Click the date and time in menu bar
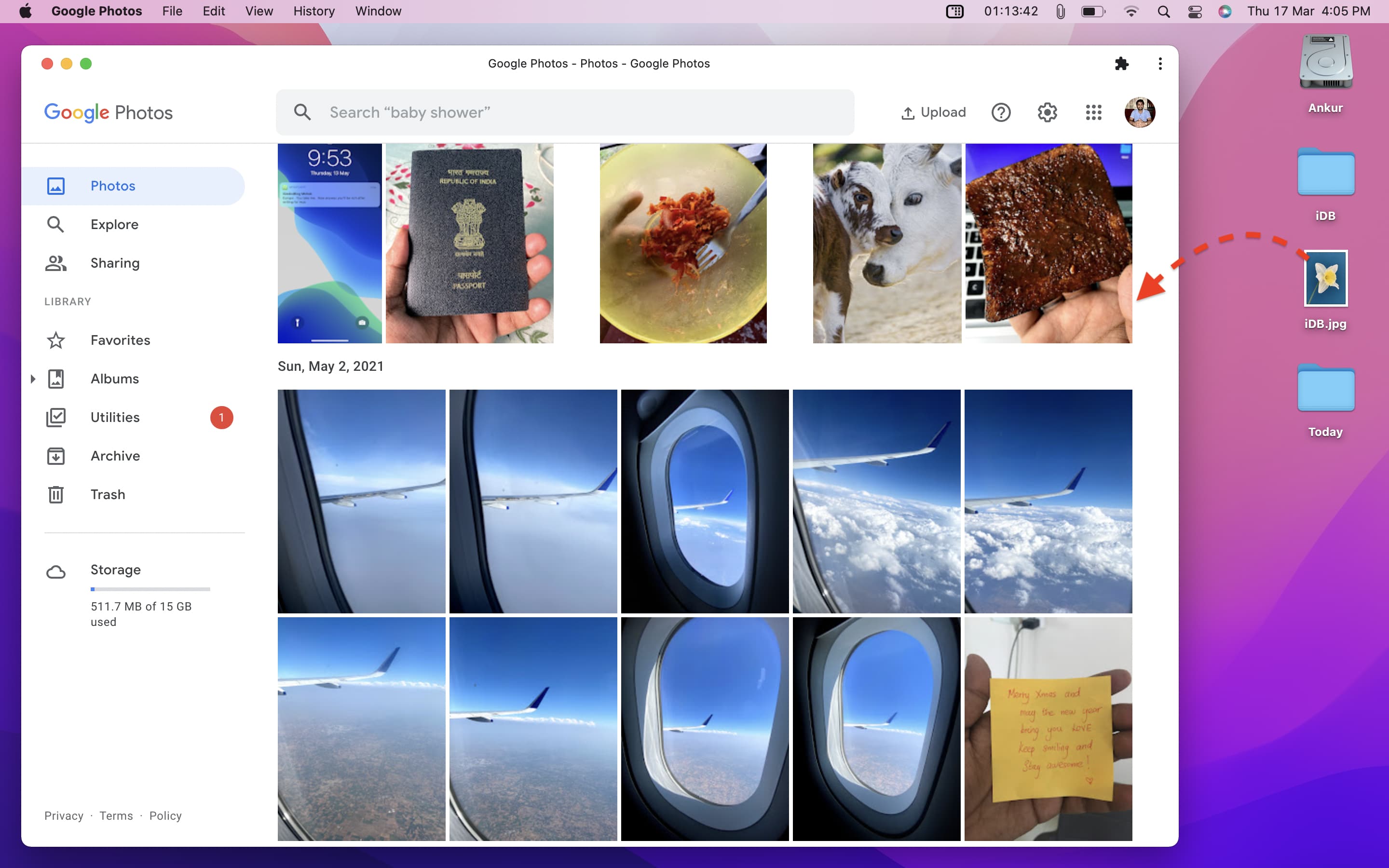Viewport: 1389px width, 868px height. click(1308, 11)
